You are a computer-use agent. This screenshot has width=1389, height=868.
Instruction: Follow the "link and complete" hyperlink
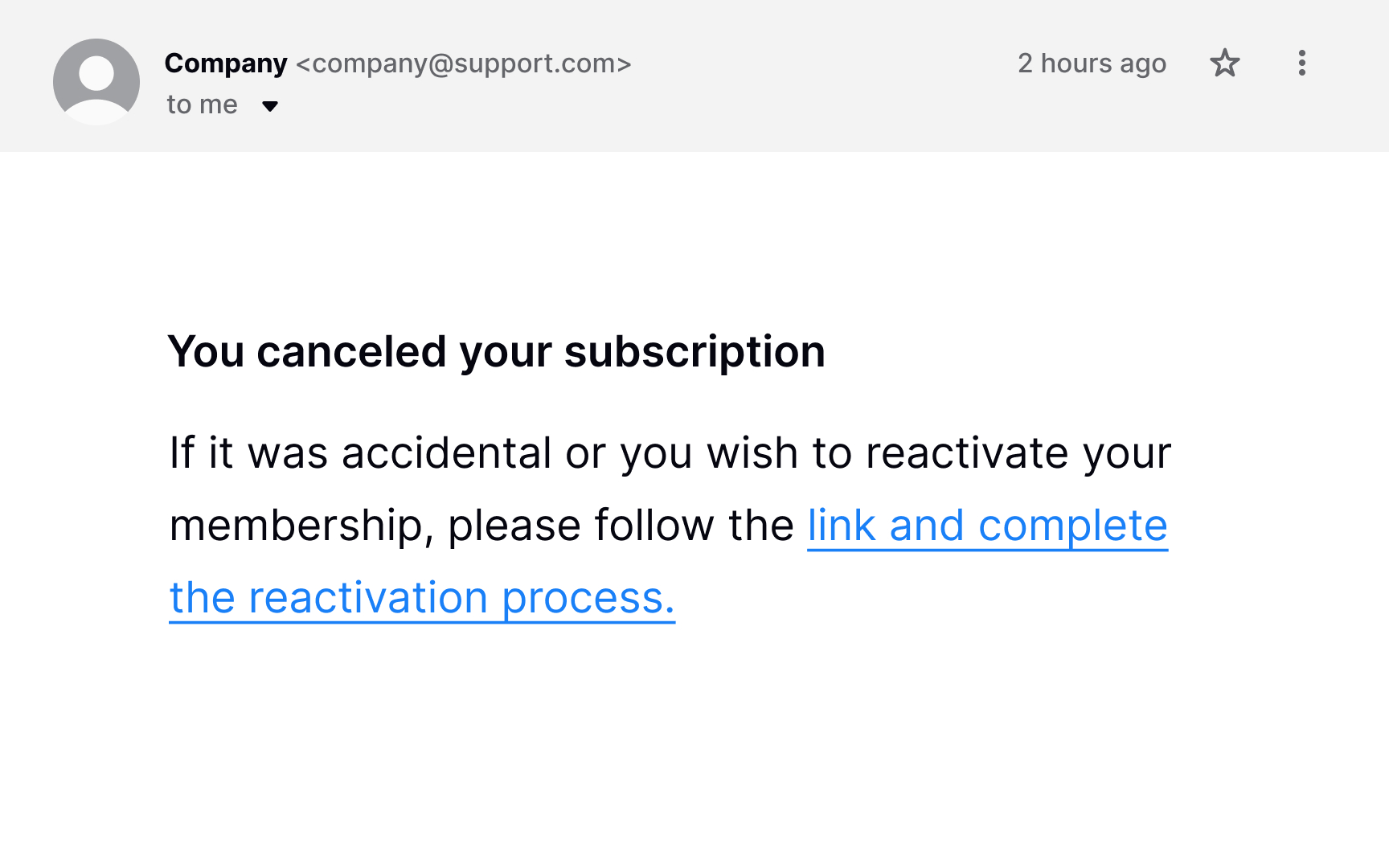[x=987, y=526]
